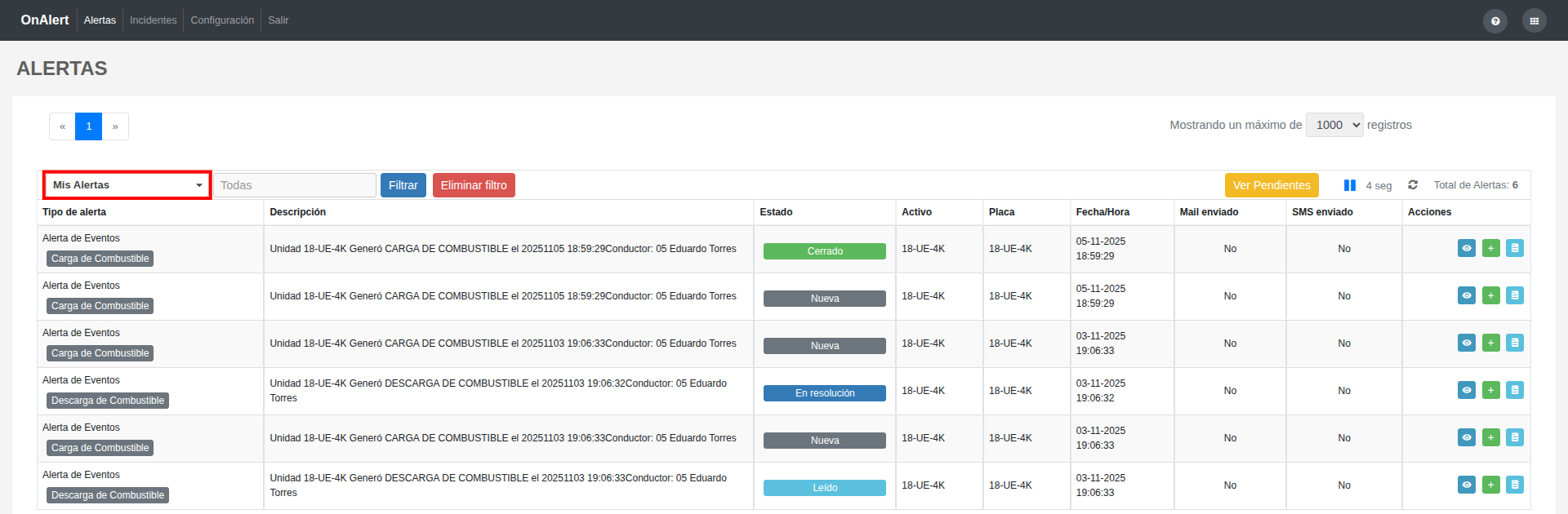Click the OnAlert logo link
The image size is (1568, 514).
[x=45, y=20]
